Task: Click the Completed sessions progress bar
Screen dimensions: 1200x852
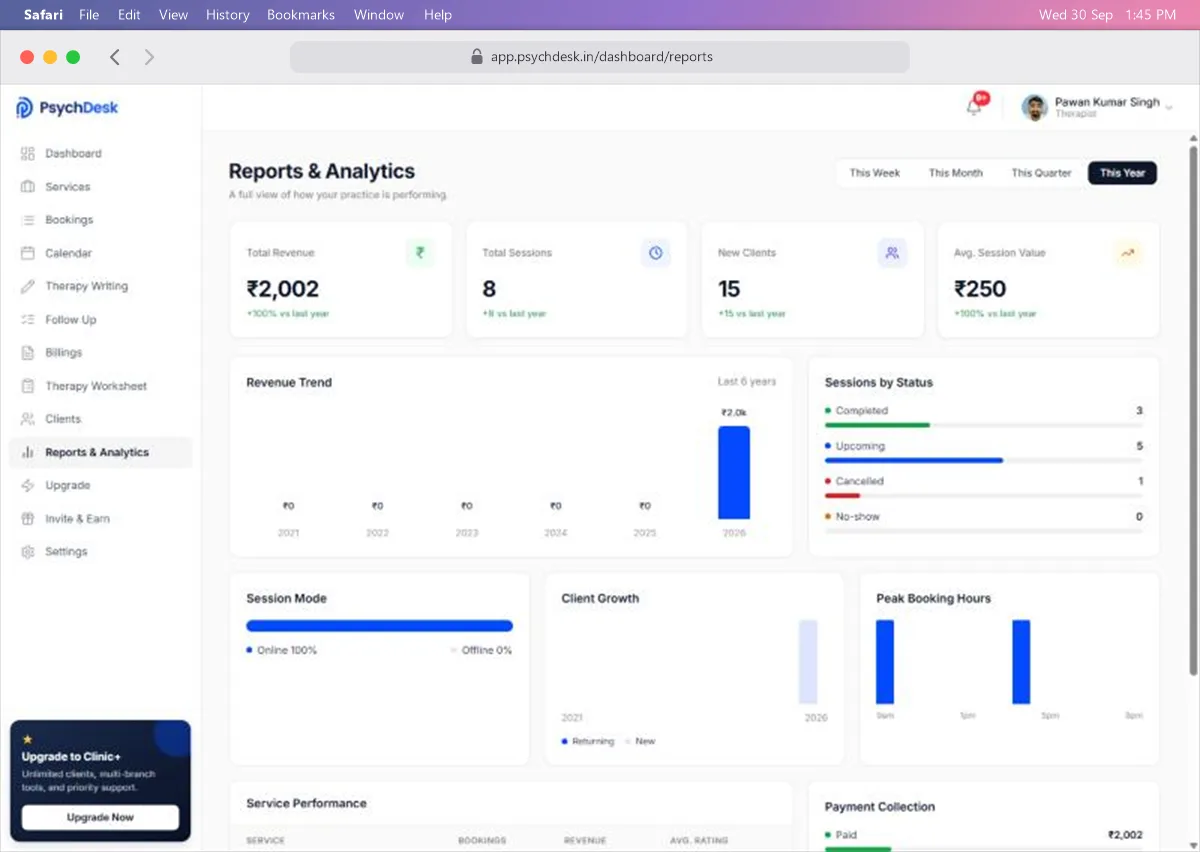Action: (984, 425)
